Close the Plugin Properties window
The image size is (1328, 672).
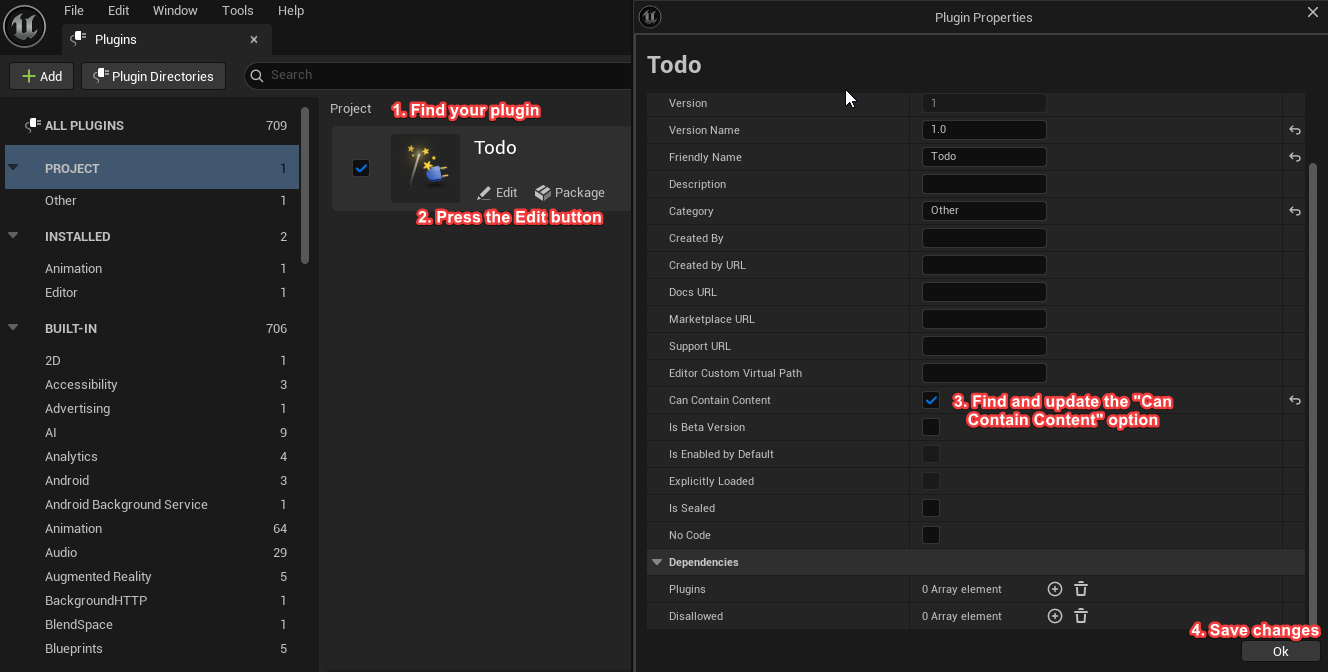click(1313, 12)
